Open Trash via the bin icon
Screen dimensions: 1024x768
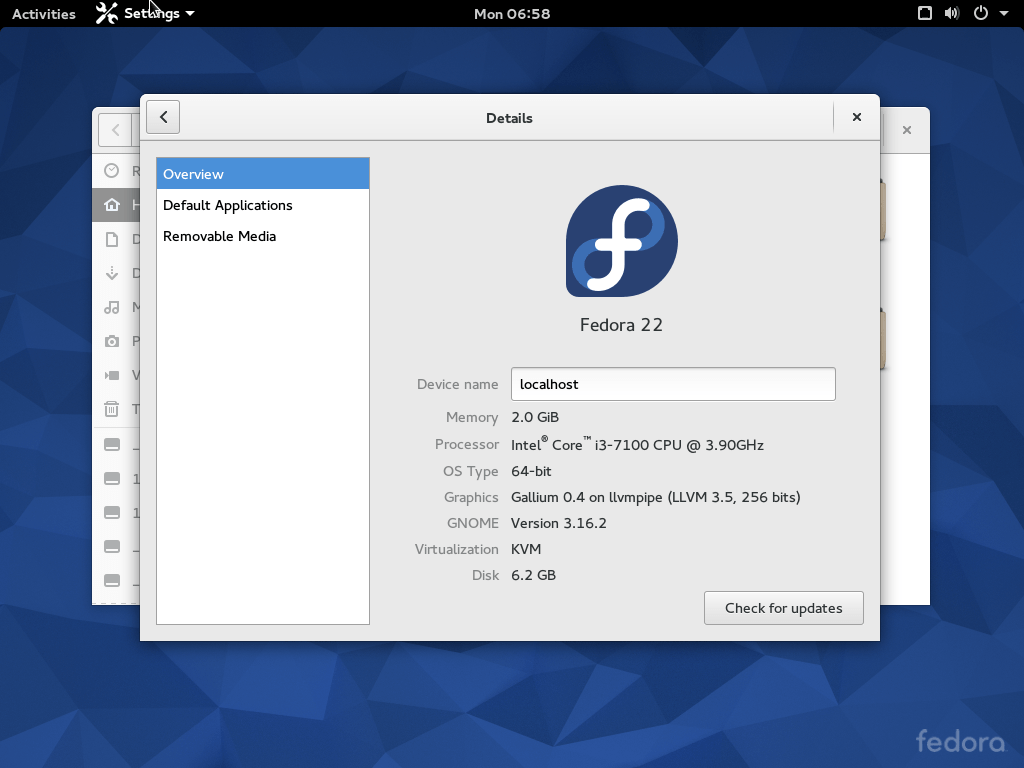112,409
